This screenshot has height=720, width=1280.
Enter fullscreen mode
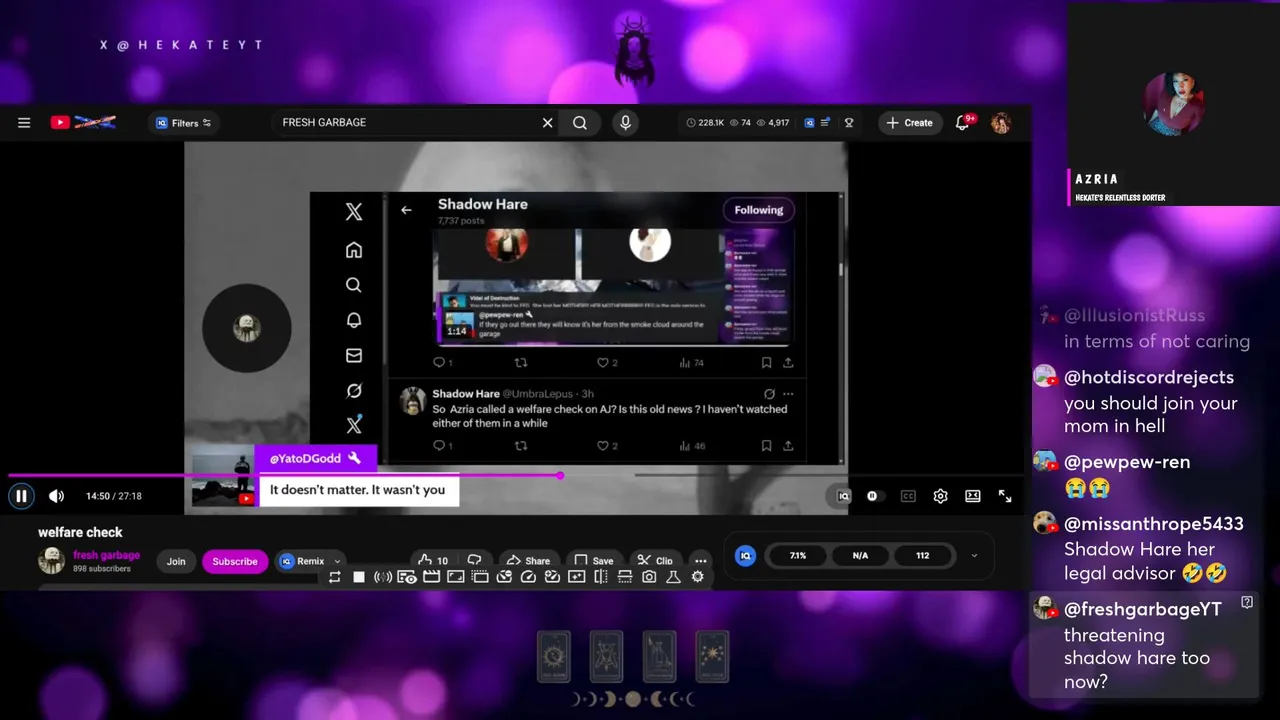[x=1005, y=496]
